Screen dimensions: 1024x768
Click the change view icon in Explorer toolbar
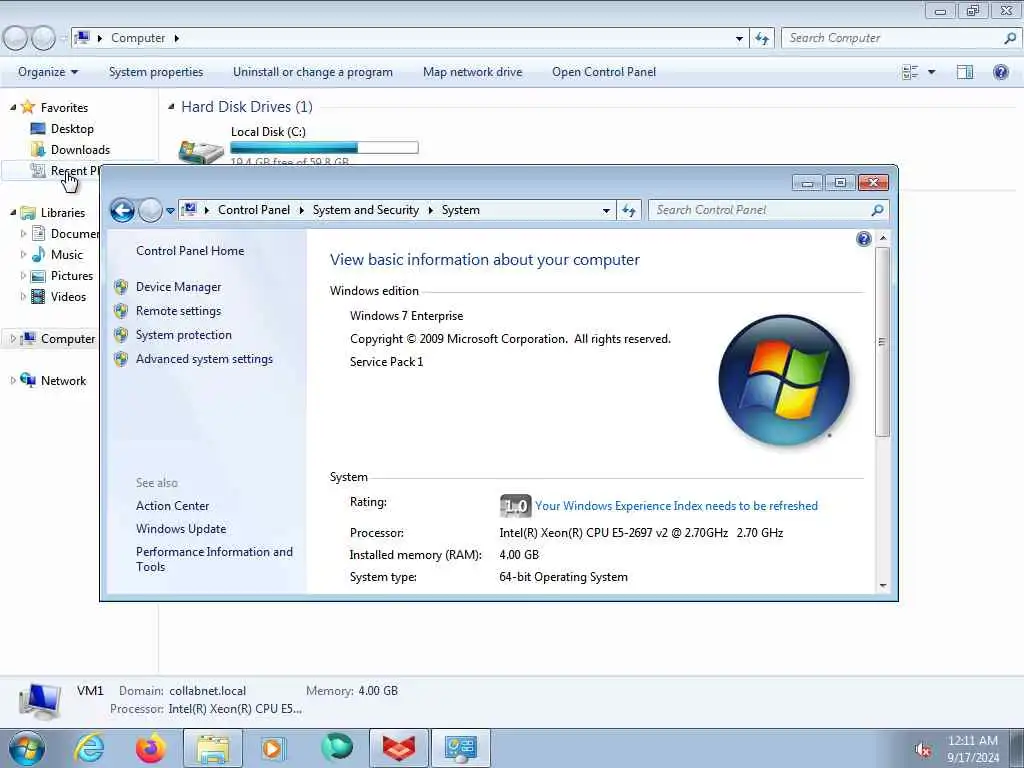tap(910, 72)
